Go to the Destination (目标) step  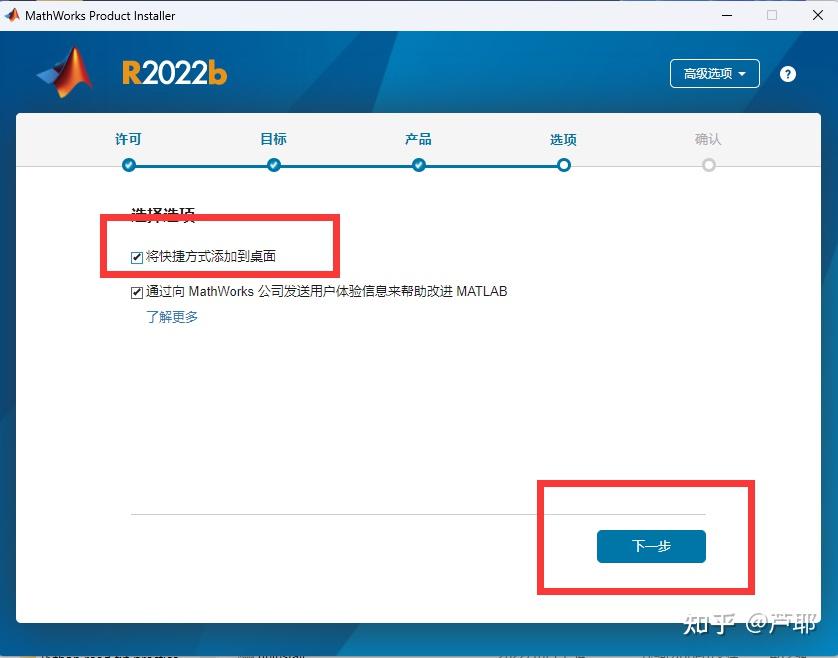(273, 139)
